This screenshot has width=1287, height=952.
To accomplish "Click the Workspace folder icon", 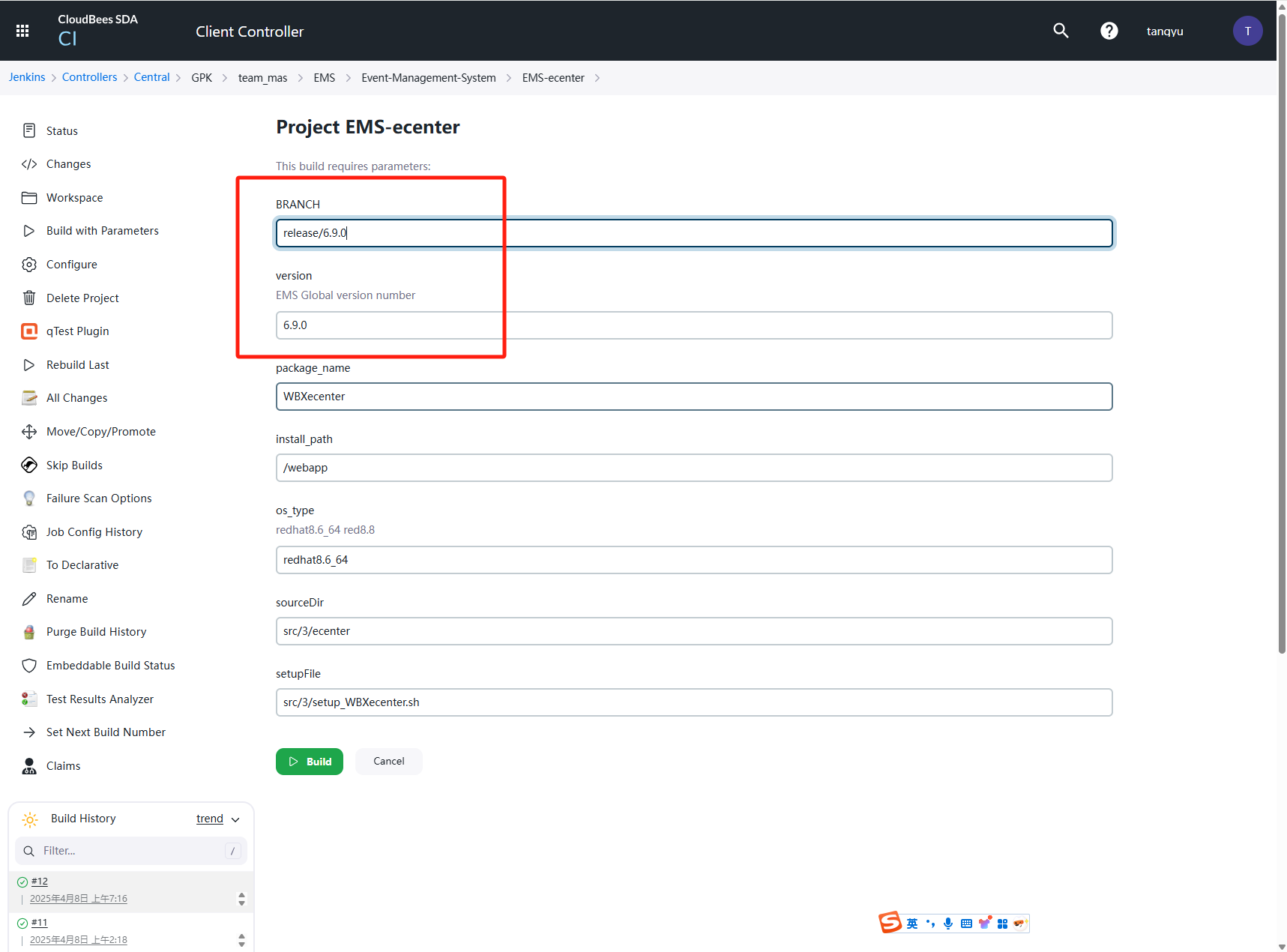I will point(29,198).
